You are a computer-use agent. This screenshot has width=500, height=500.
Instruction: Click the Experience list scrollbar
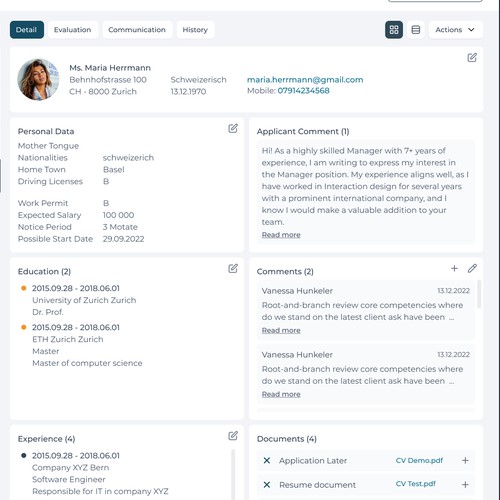233,474
